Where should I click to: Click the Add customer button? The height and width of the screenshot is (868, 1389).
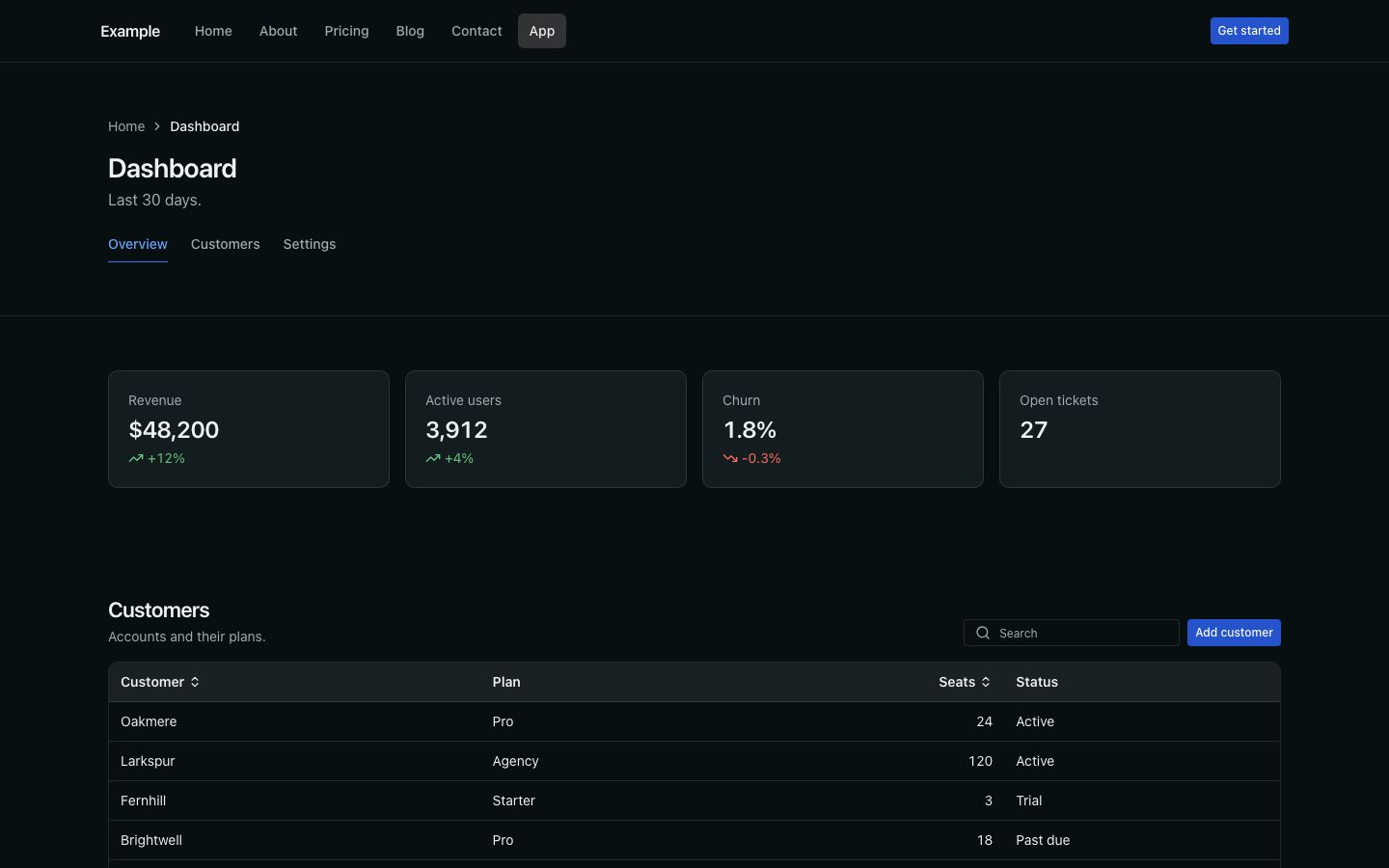(x=1234, y=633)
